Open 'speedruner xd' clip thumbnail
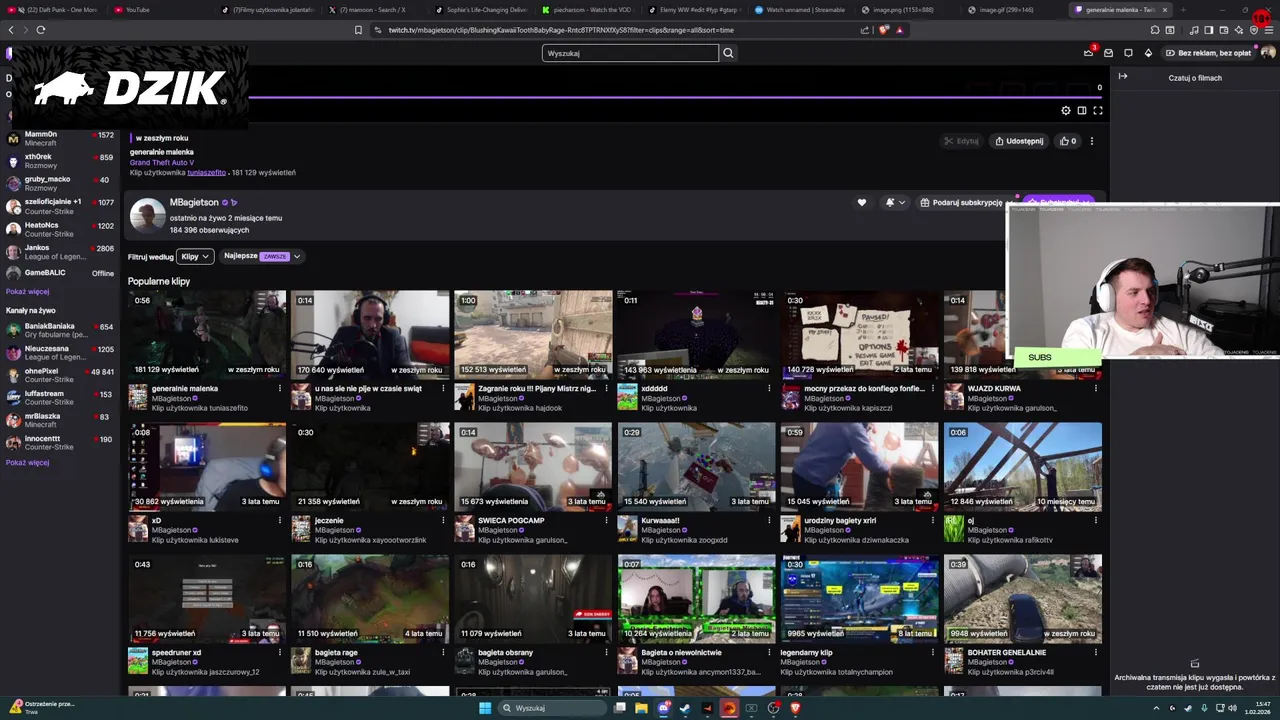The width and height of the screenshot is (1280, 720). coord(207,598)
